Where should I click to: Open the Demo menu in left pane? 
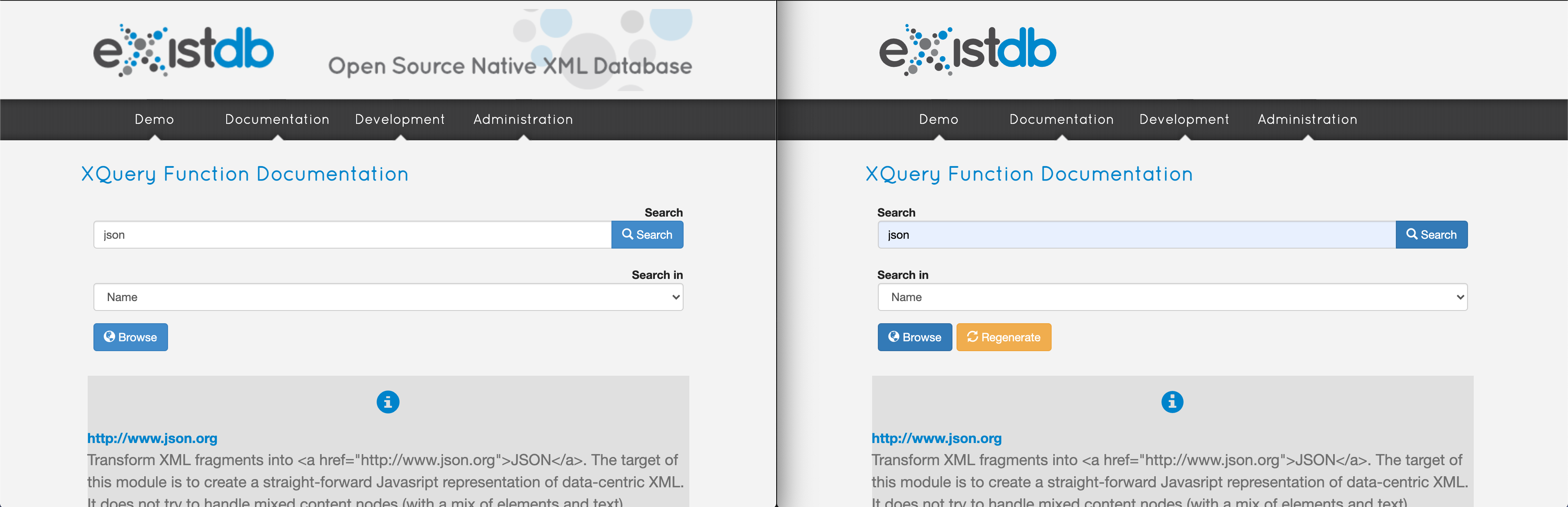click(155, 119)
